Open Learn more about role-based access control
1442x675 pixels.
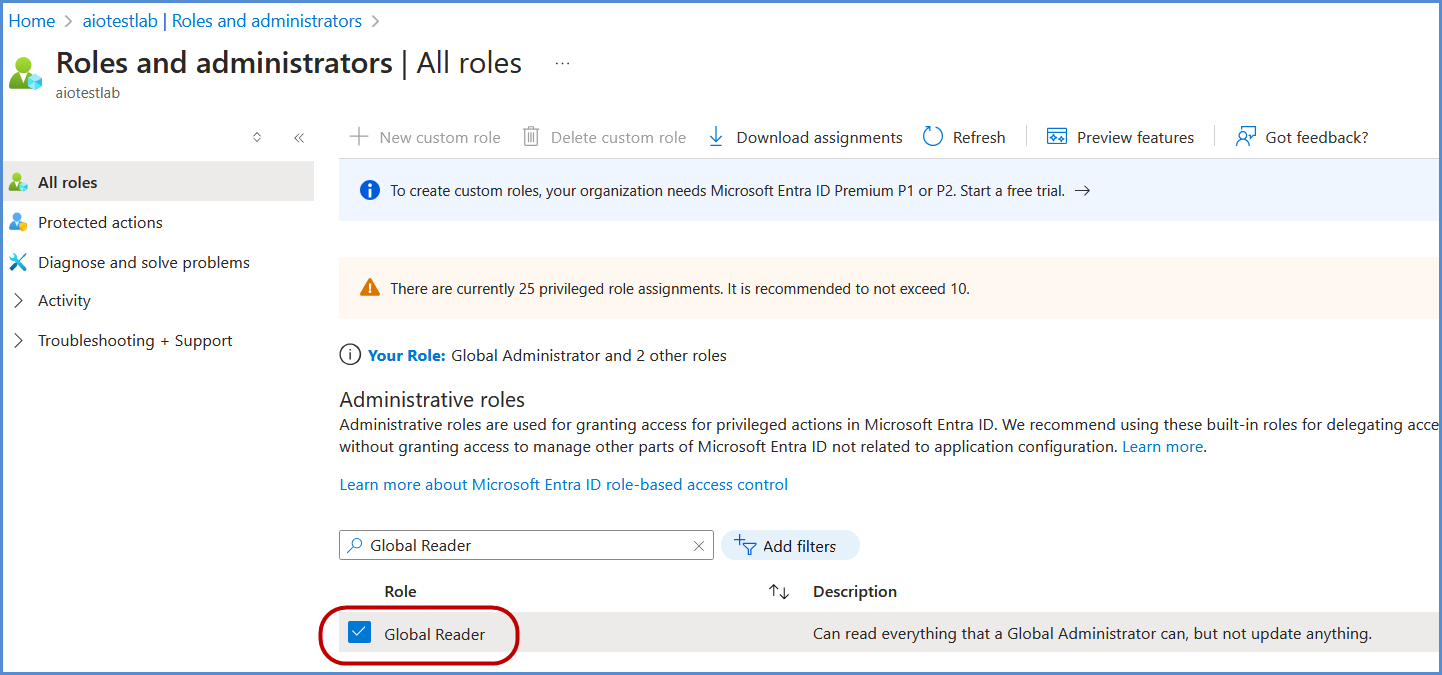coord(563,485)
